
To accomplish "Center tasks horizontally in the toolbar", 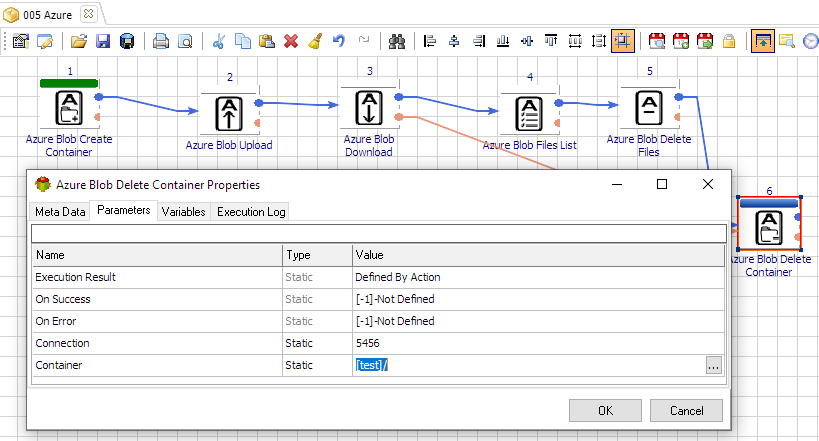I will [x=454, y=41].
